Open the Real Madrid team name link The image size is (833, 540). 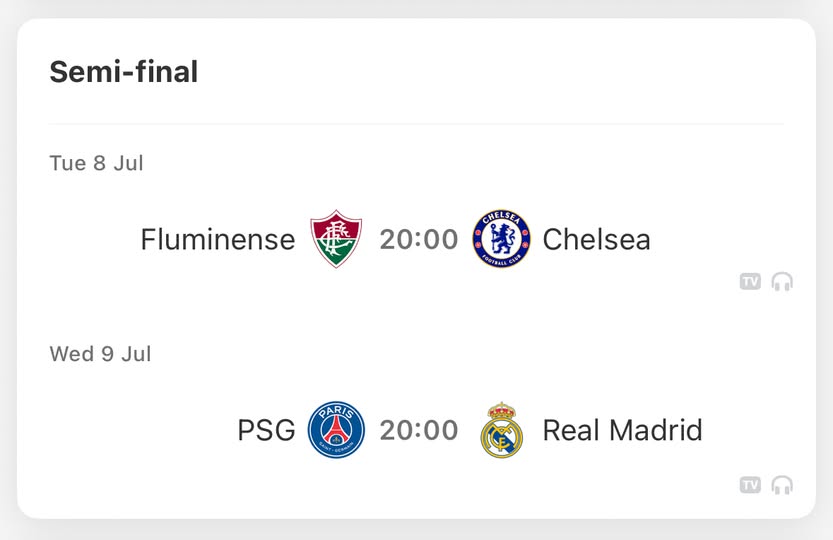point(622,430)
